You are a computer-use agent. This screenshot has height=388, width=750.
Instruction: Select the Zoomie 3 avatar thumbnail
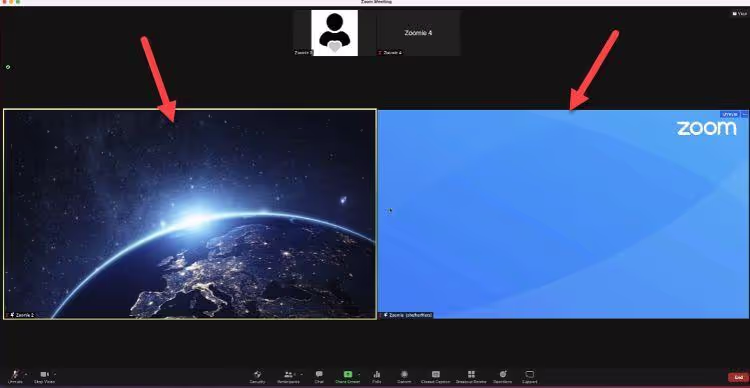334,33
